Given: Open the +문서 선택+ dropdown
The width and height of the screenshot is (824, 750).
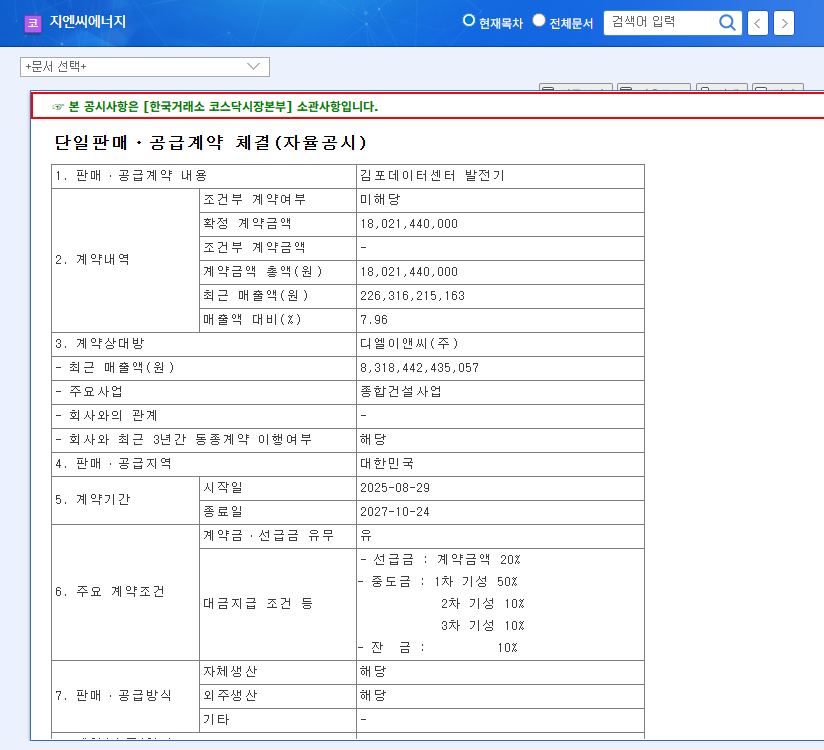Looking at the screenshot, I should pyautogui.click(x=145, y=67).
